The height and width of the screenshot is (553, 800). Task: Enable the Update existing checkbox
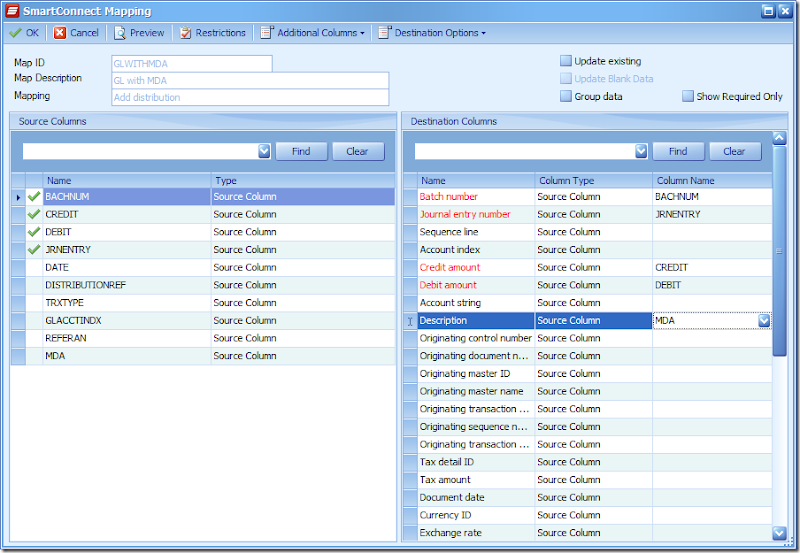point(566,61)
